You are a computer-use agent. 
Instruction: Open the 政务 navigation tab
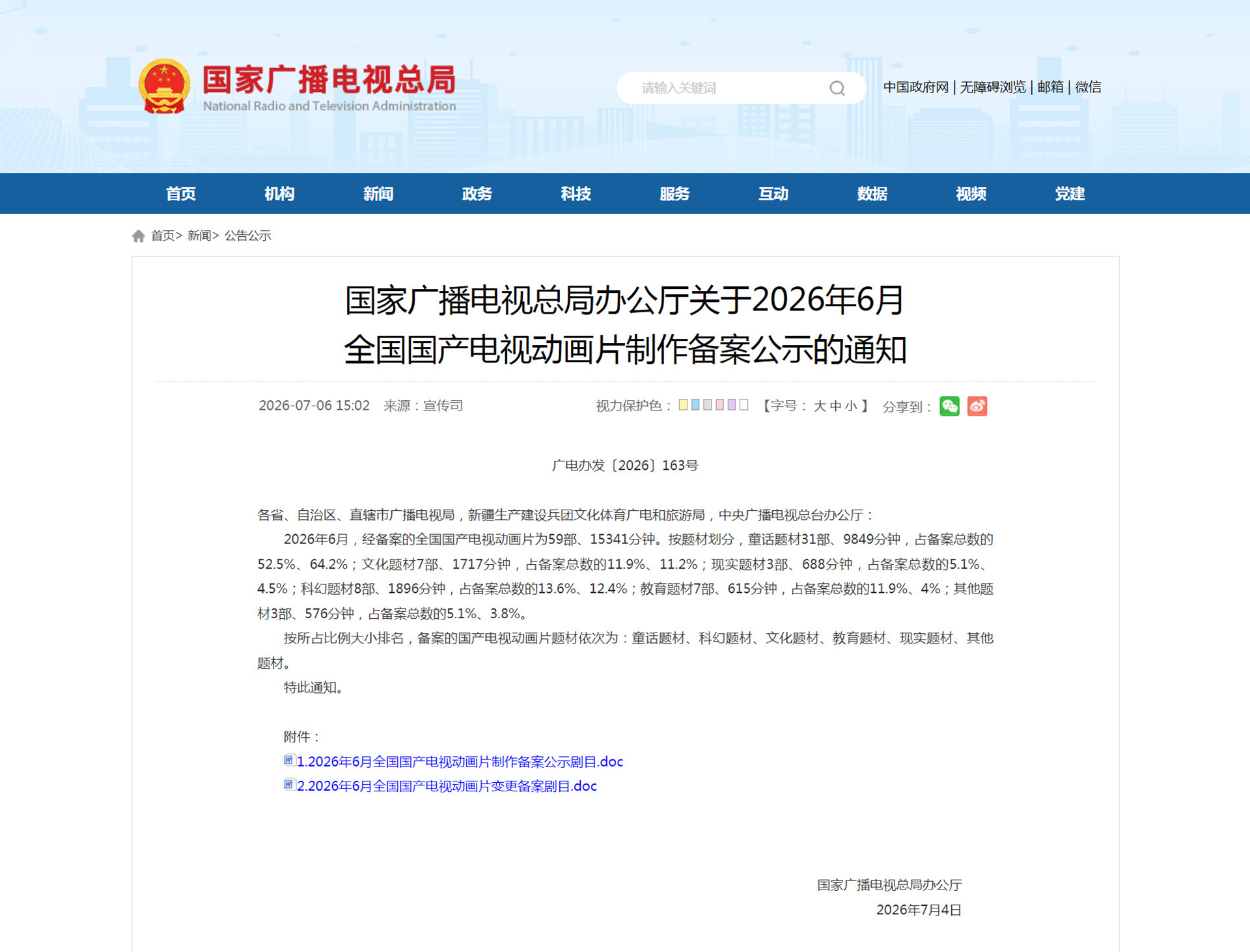[477, 193]
